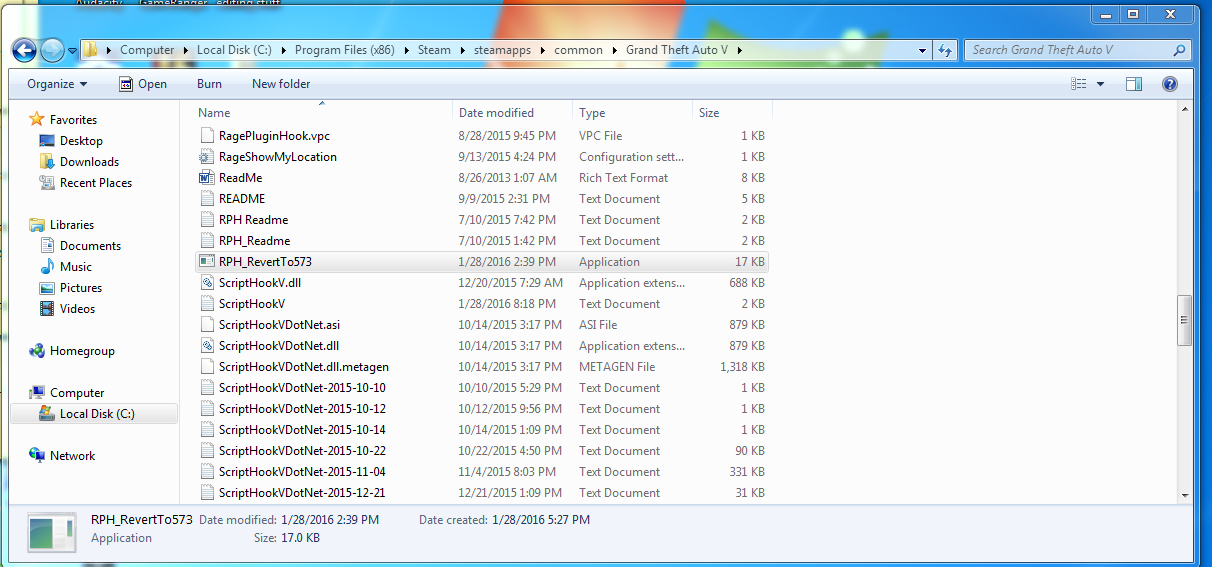Viewport: 1212px width, 567px height.
Task: Click the Music library icon
Action: click(x=47, y=266)
